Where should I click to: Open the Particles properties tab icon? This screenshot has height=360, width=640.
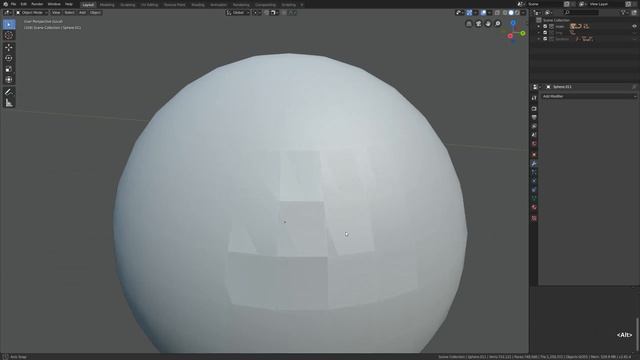point(534,172)
